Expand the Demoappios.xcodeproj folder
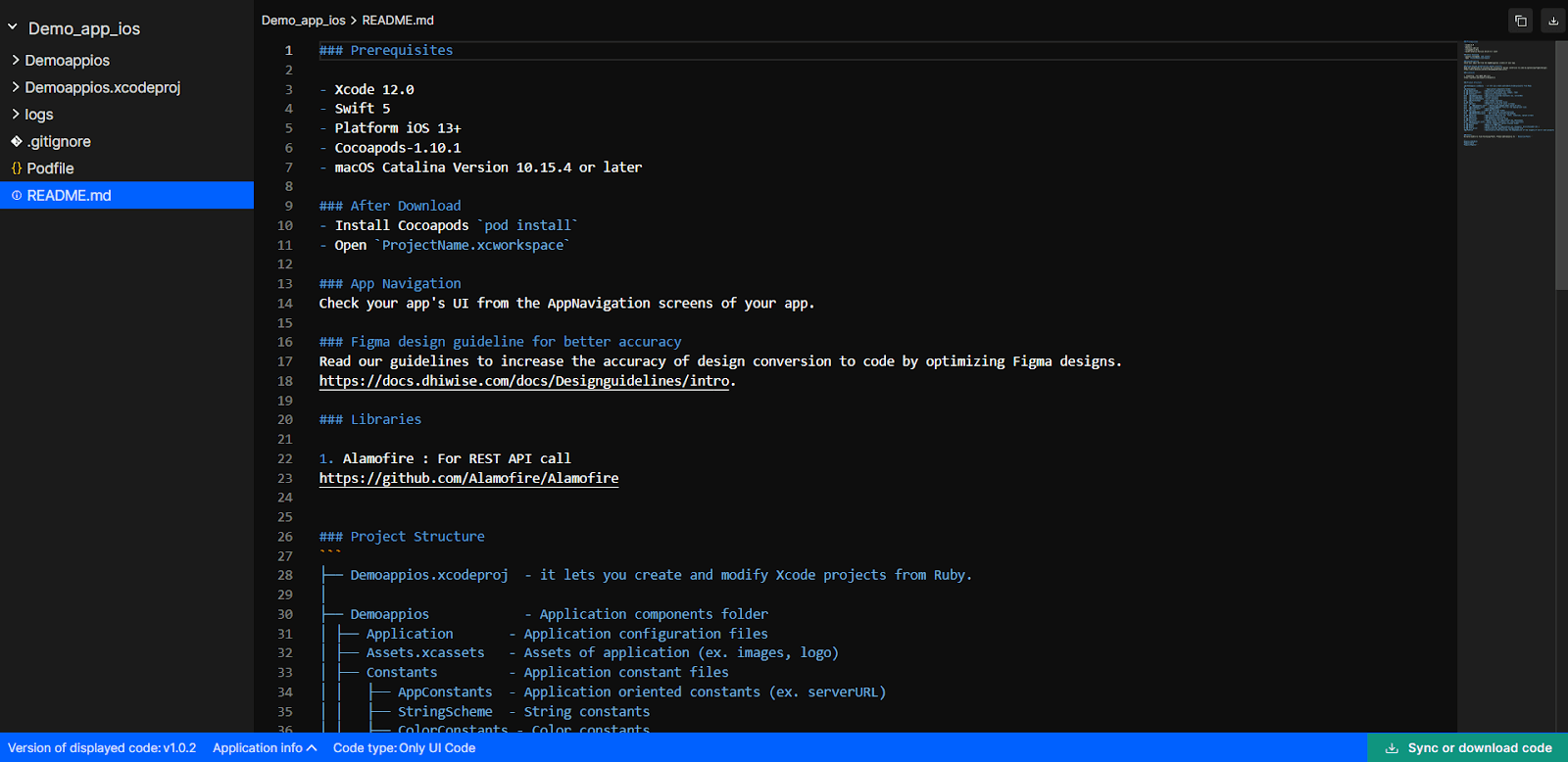The height and width of the screenshot is (762, 1568). coord(16,87)
